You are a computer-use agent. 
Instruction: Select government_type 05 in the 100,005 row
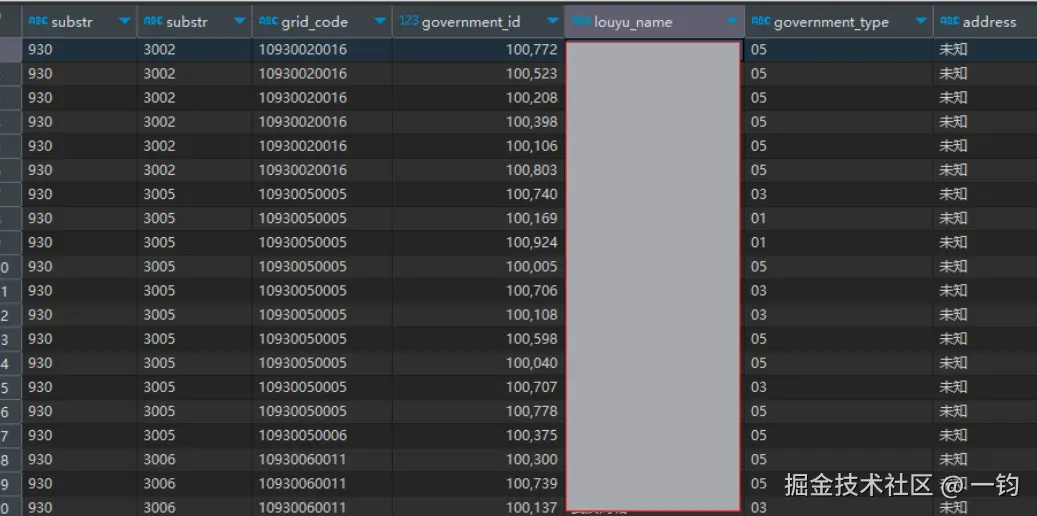tap(839, 267)
